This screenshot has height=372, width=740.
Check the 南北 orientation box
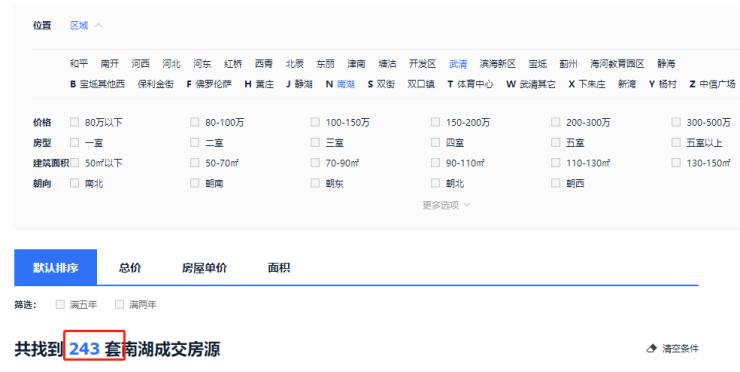point(75,183)
